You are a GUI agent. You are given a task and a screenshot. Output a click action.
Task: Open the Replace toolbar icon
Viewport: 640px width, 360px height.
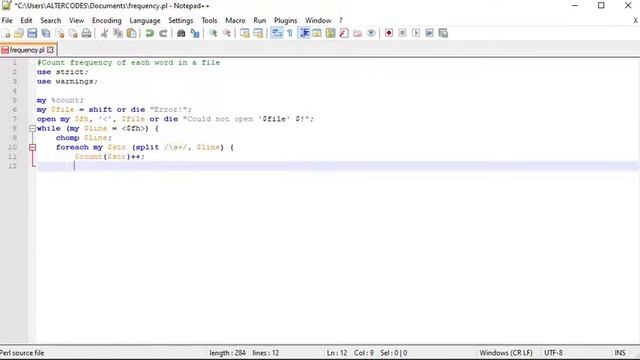195,33
